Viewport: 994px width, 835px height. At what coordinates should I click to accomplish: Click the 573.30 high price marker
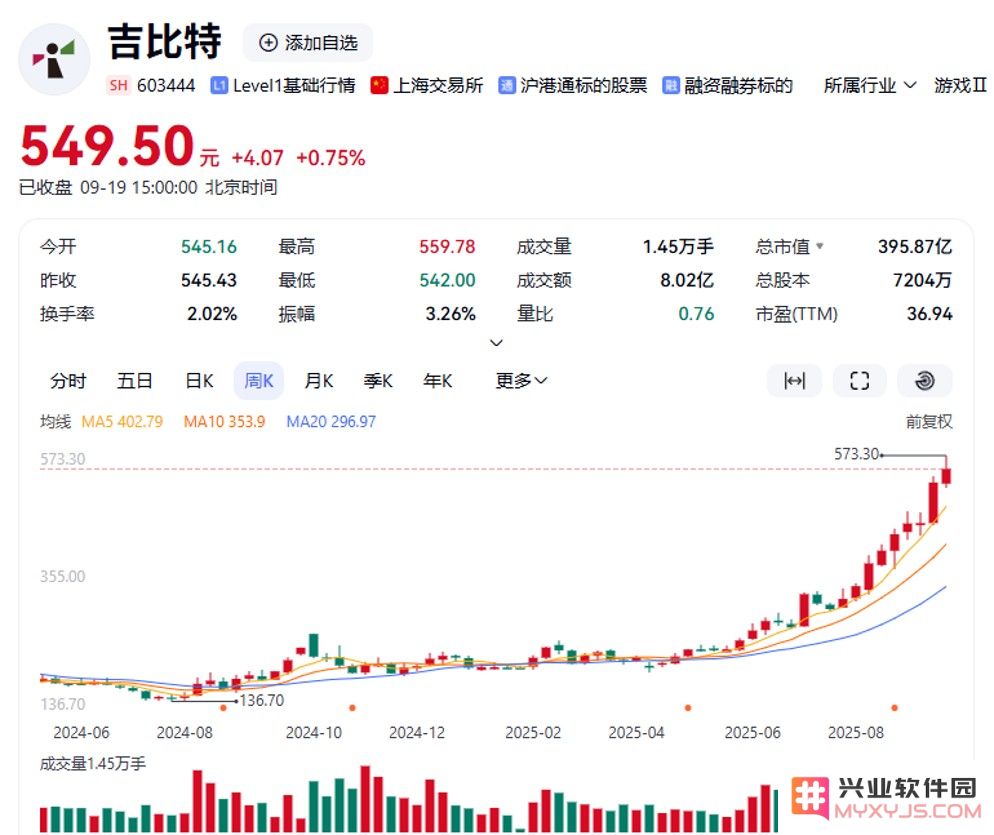click(x=856, y=454)
